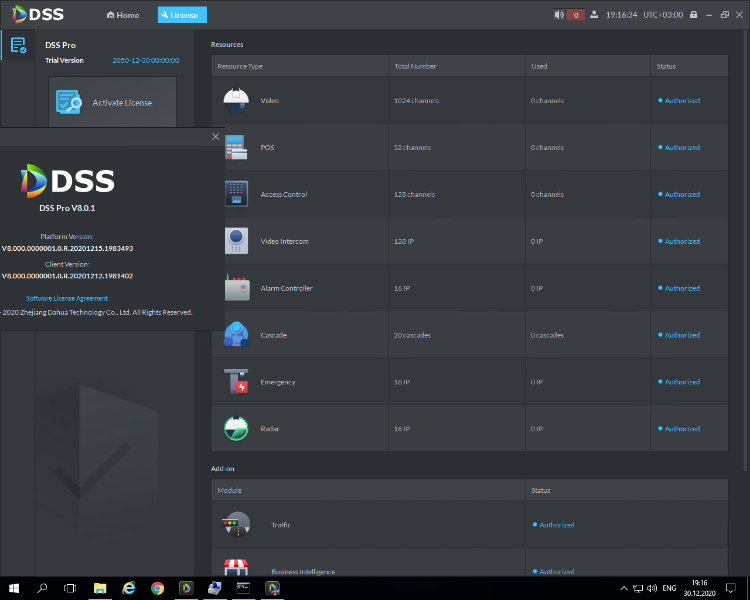Click the client version number text
Image resolution: width=750 pixels, height=600 pixels.
click(x=67, y=276)
